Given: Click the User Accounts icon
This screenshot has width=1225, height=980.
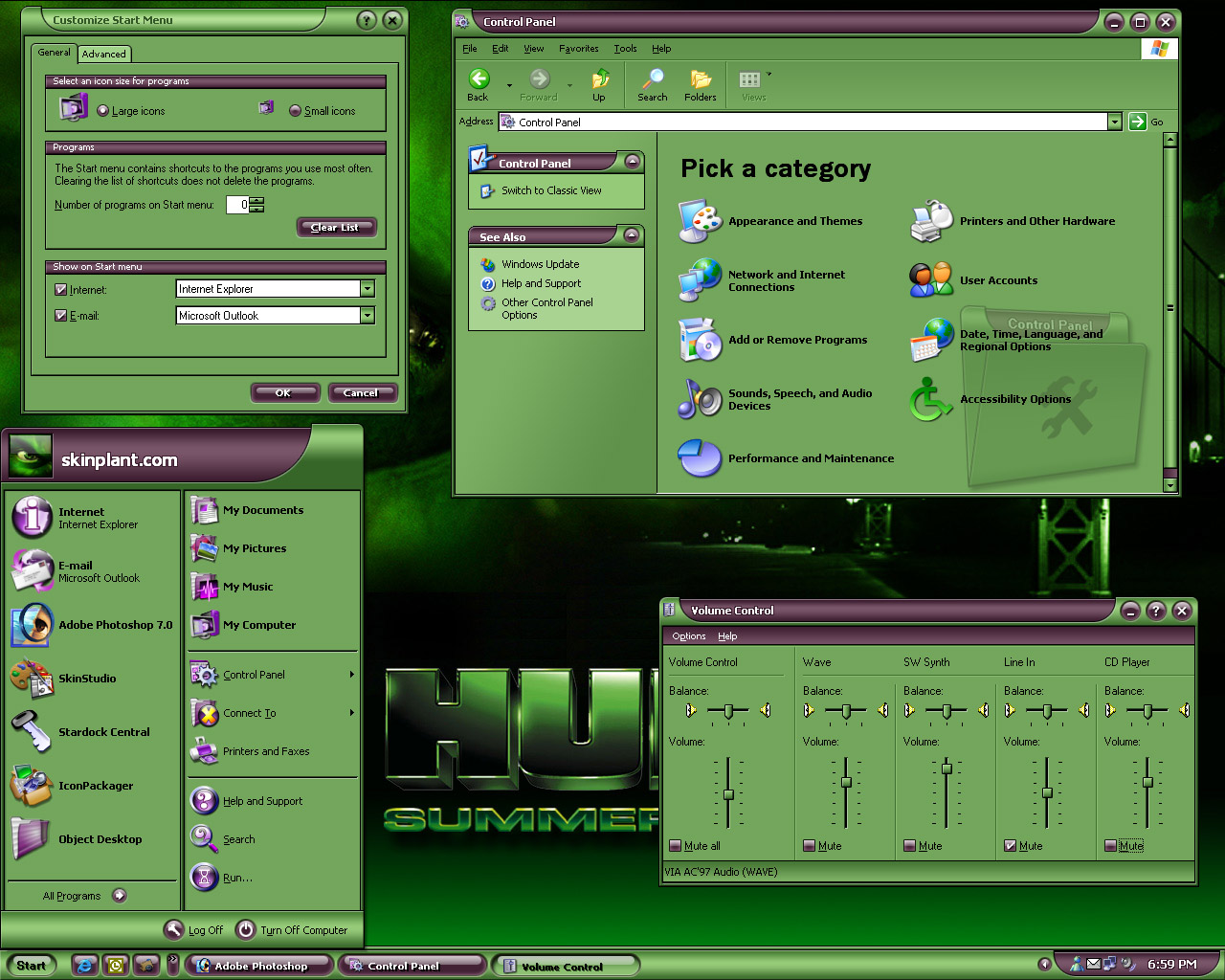Looking at the screenshot, I should pyautogui.click(x=930, y=280).
